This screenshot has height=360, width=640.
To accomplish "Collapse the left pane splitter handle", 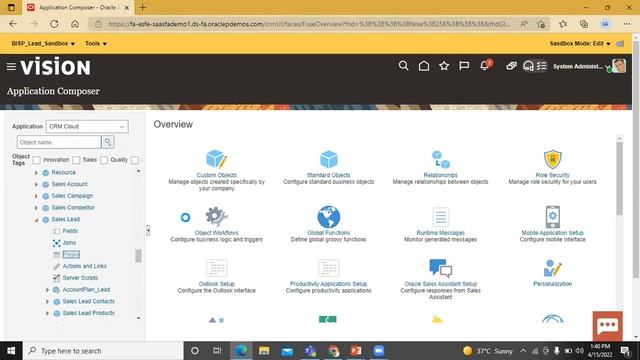I will pyautogui.click(x=148, y=230).
